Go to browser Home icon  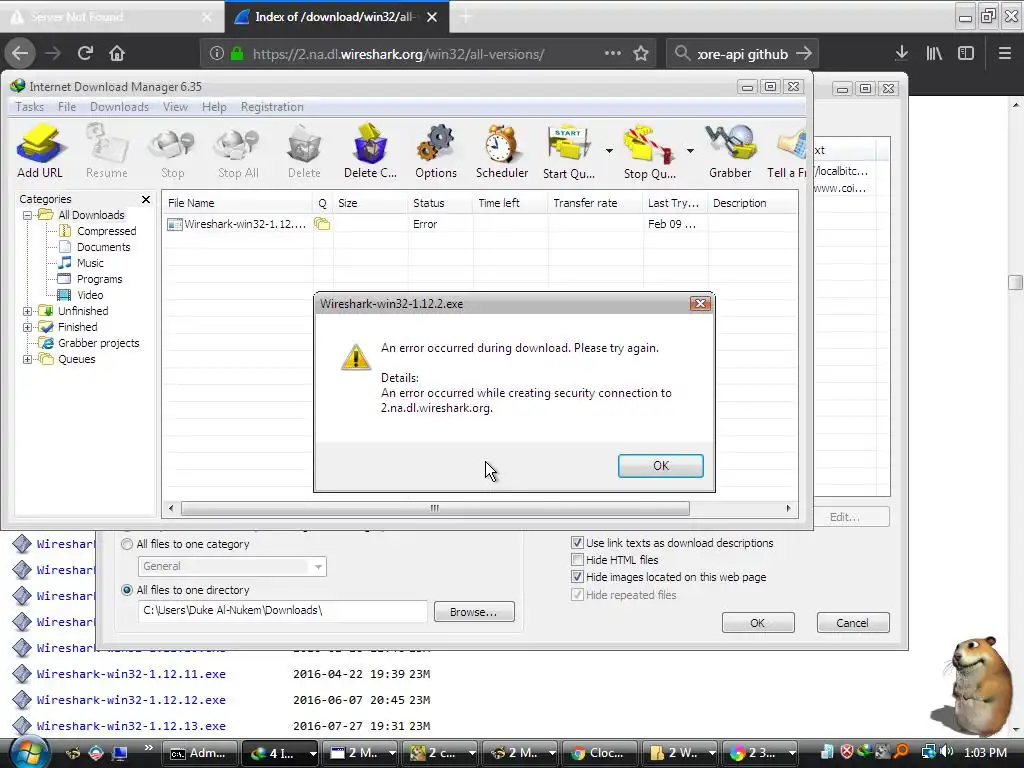117,54
